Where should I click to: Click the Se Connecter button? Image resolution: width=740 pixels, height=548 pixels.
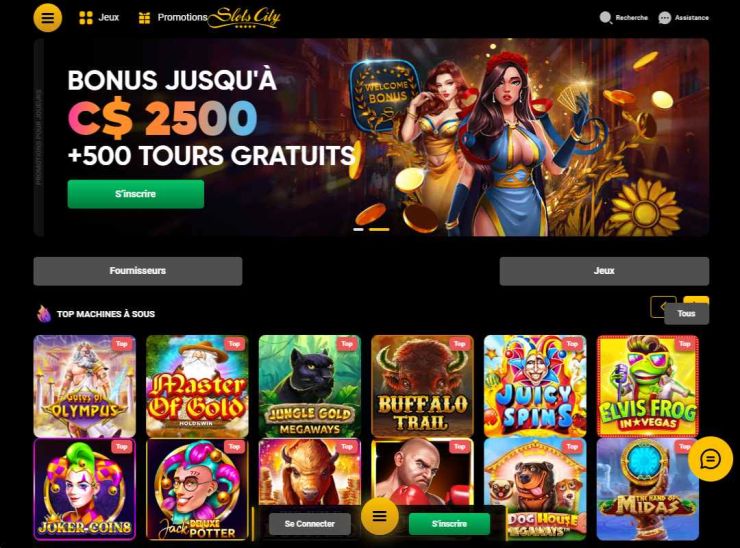(x=310, y=524)
